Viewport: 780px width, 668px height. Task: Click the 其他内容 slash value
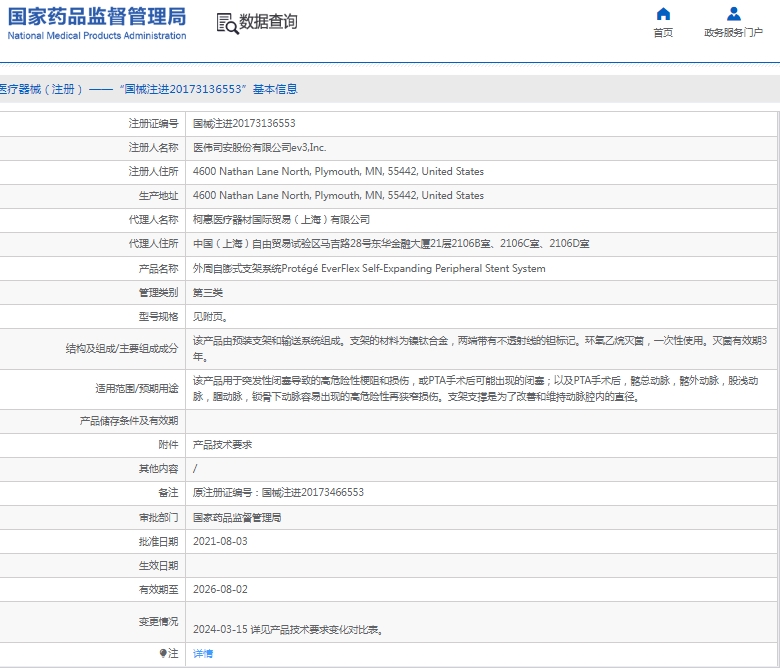coord(195,469)
